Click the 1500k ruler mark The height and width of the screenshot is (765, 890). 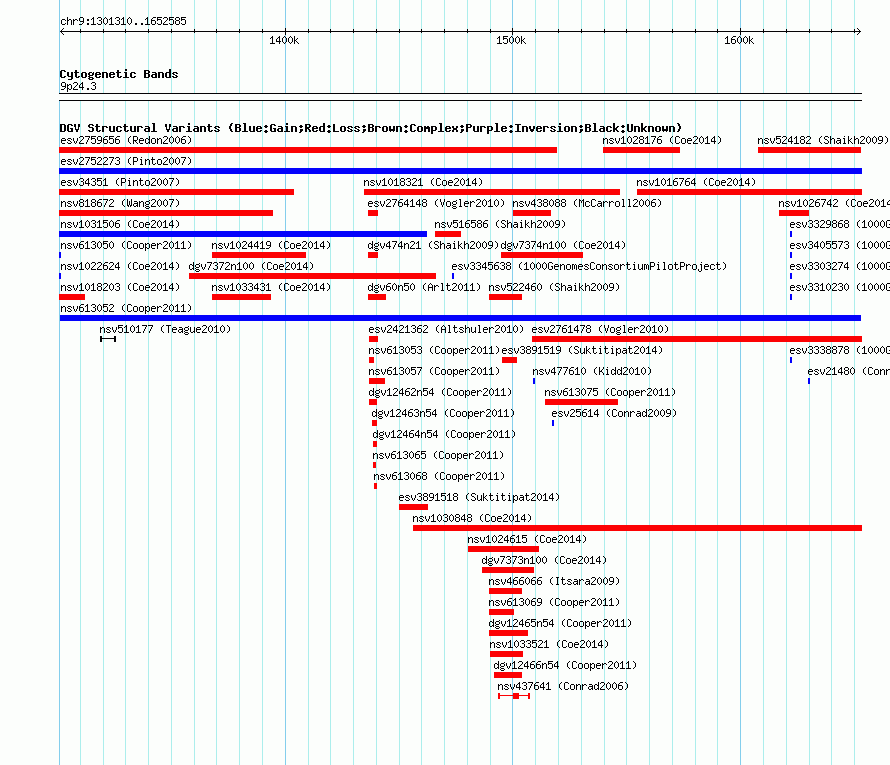[511, 40]
